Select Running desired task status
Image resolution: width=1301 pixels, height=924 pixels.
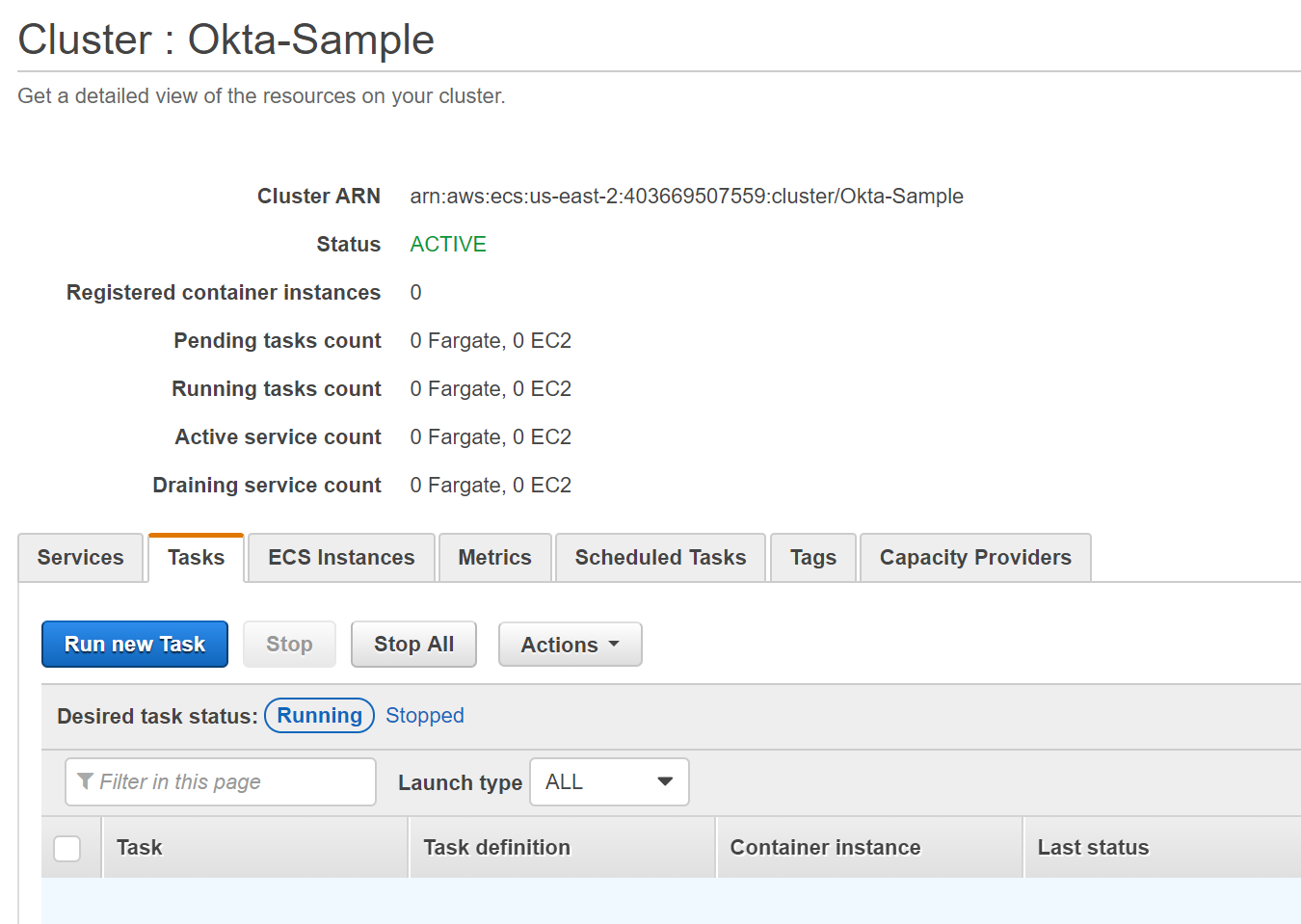click(319, 715)
